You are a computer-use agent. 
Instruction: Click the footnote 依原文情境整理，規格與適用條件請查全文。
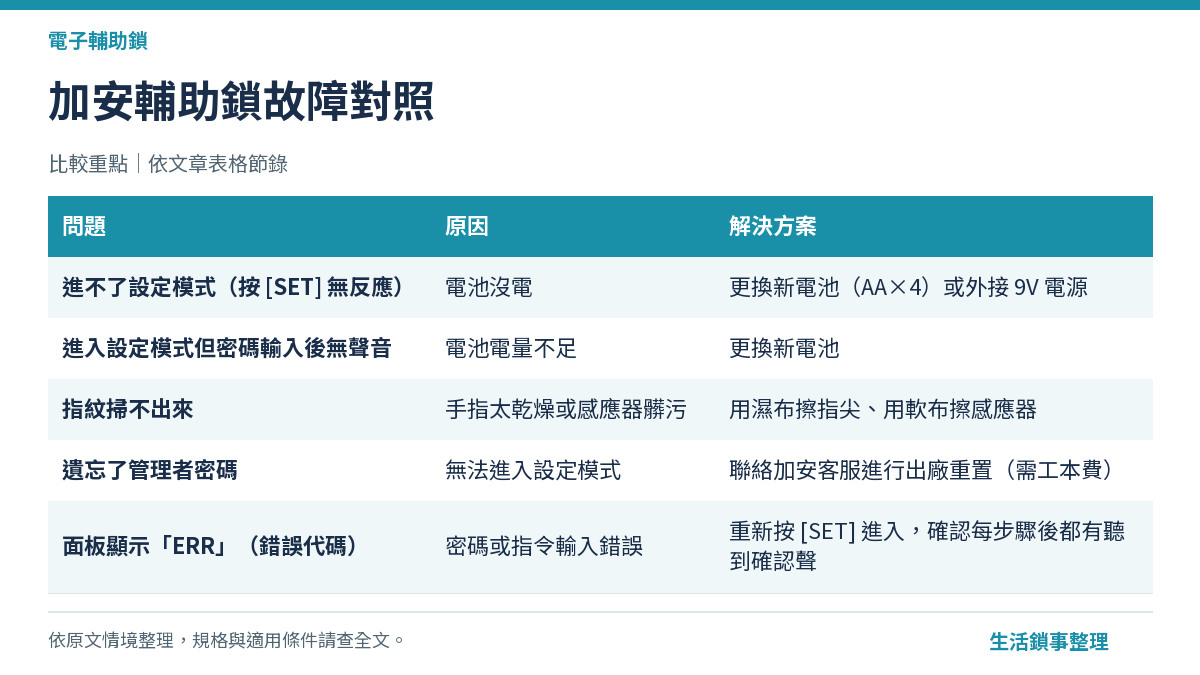coord(228,640)
